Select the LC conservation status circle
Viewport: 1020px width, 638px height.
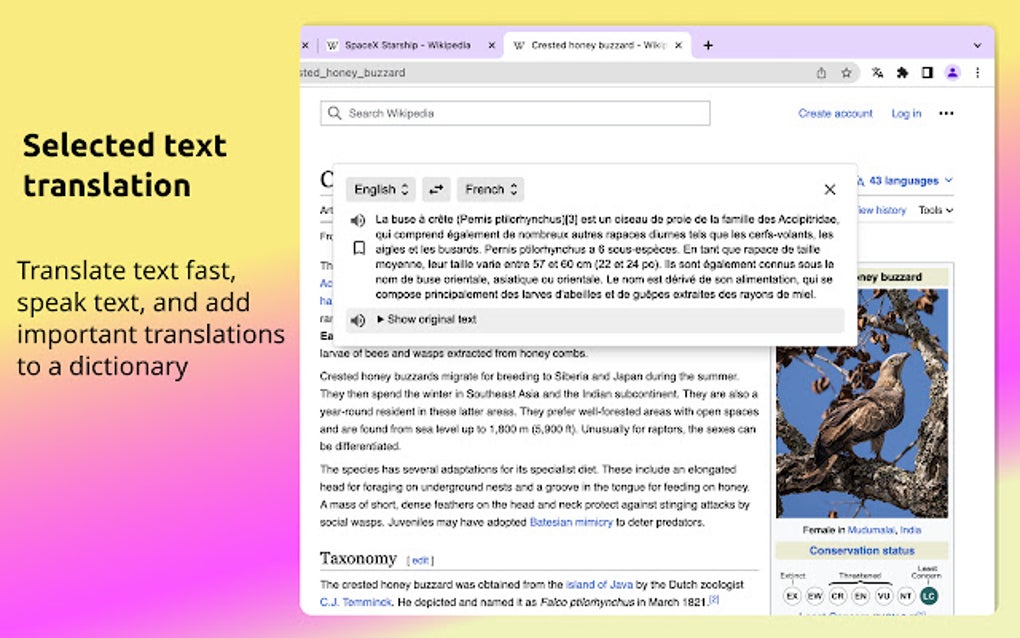point(927,594)
